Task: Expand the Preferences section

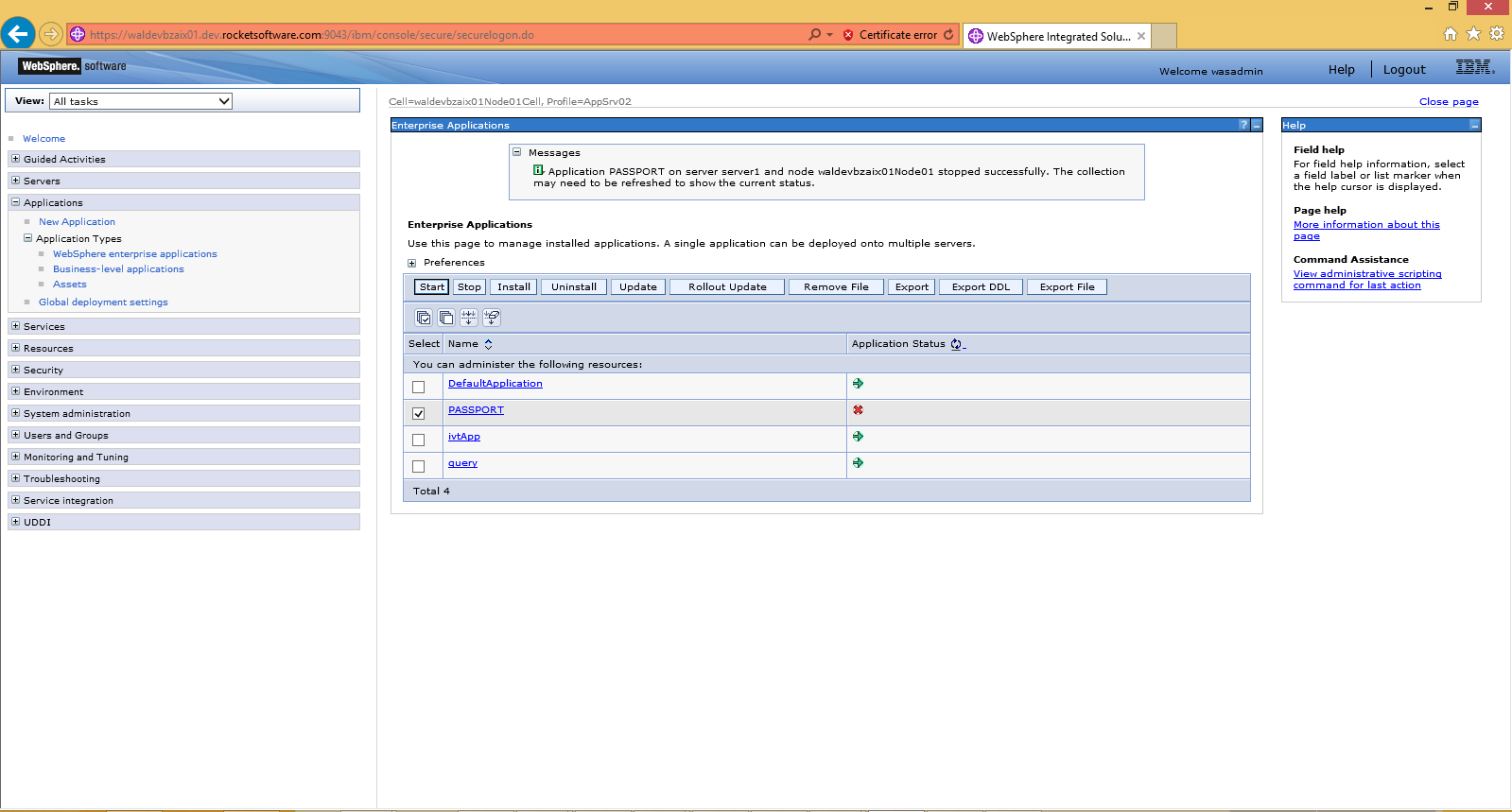Action: 411,264
